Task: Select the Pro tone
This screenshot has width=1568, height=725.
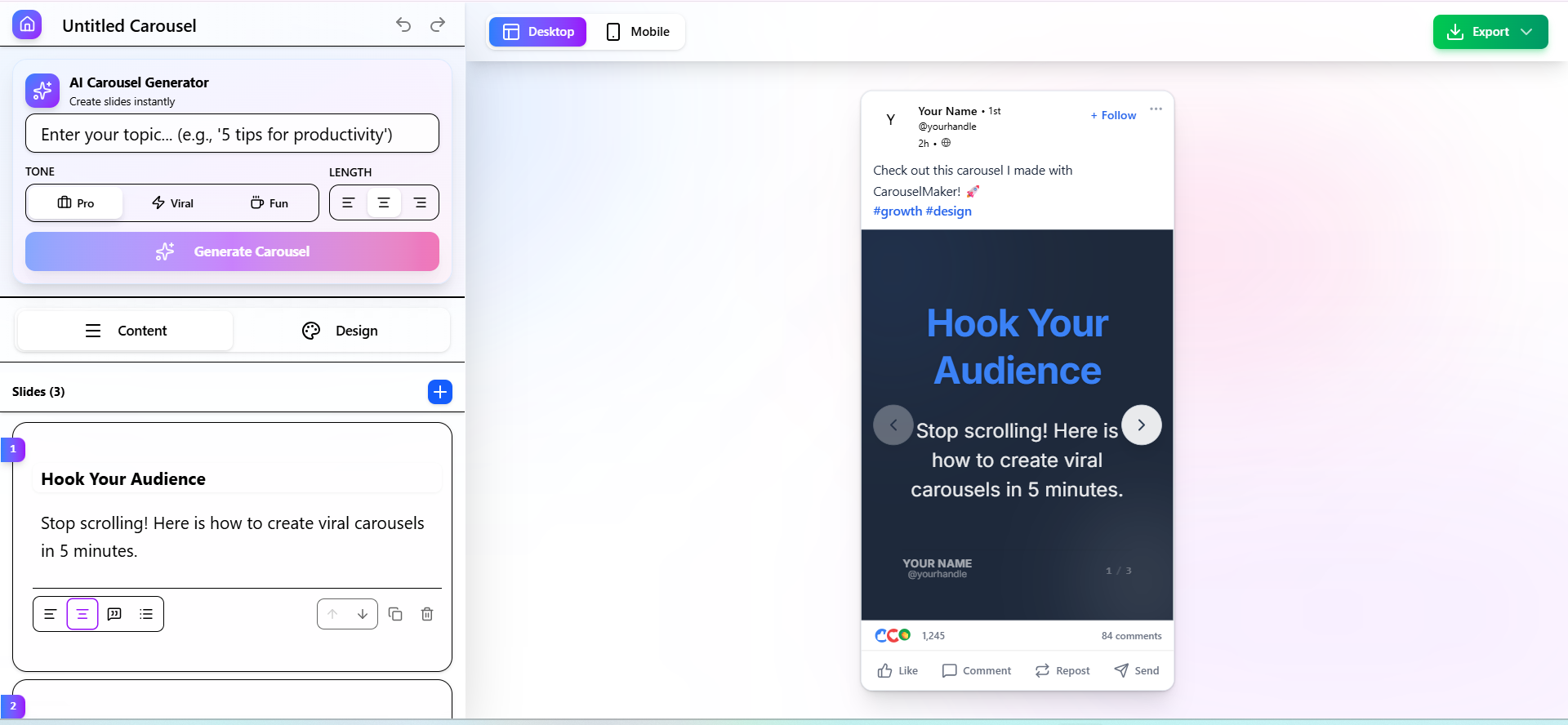Action: pyautogui.click(x=75, y=203)
